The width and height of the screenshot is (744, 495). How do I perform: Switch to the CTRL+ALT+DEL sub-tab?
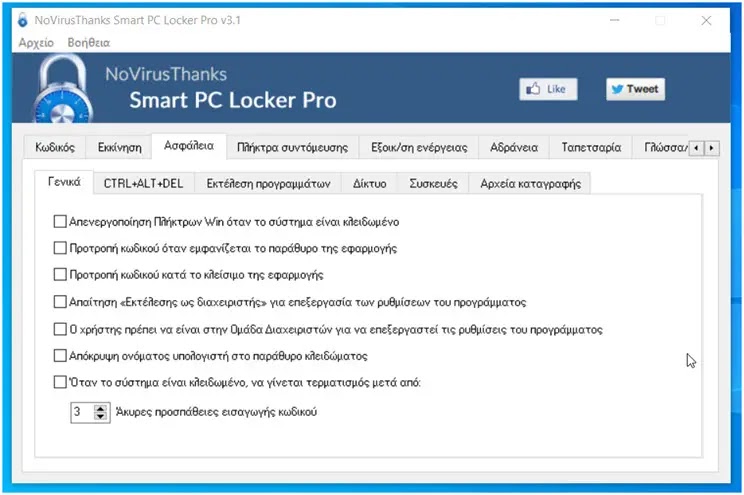click(143, 184)
